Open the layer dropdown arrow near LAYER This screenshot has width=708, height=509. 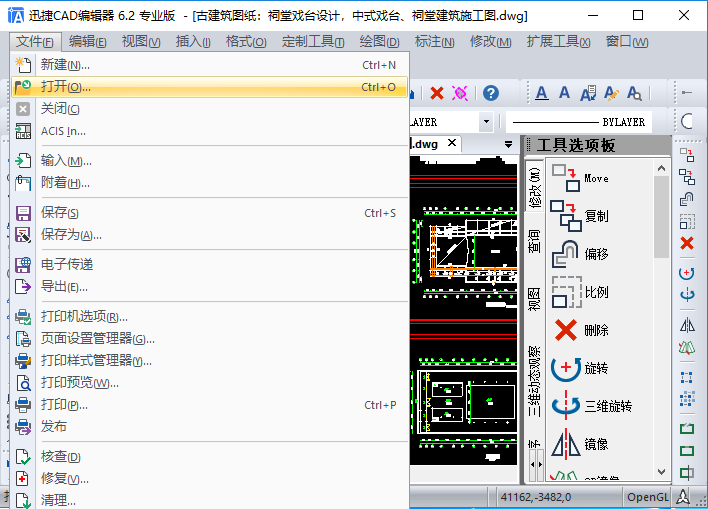486,121
